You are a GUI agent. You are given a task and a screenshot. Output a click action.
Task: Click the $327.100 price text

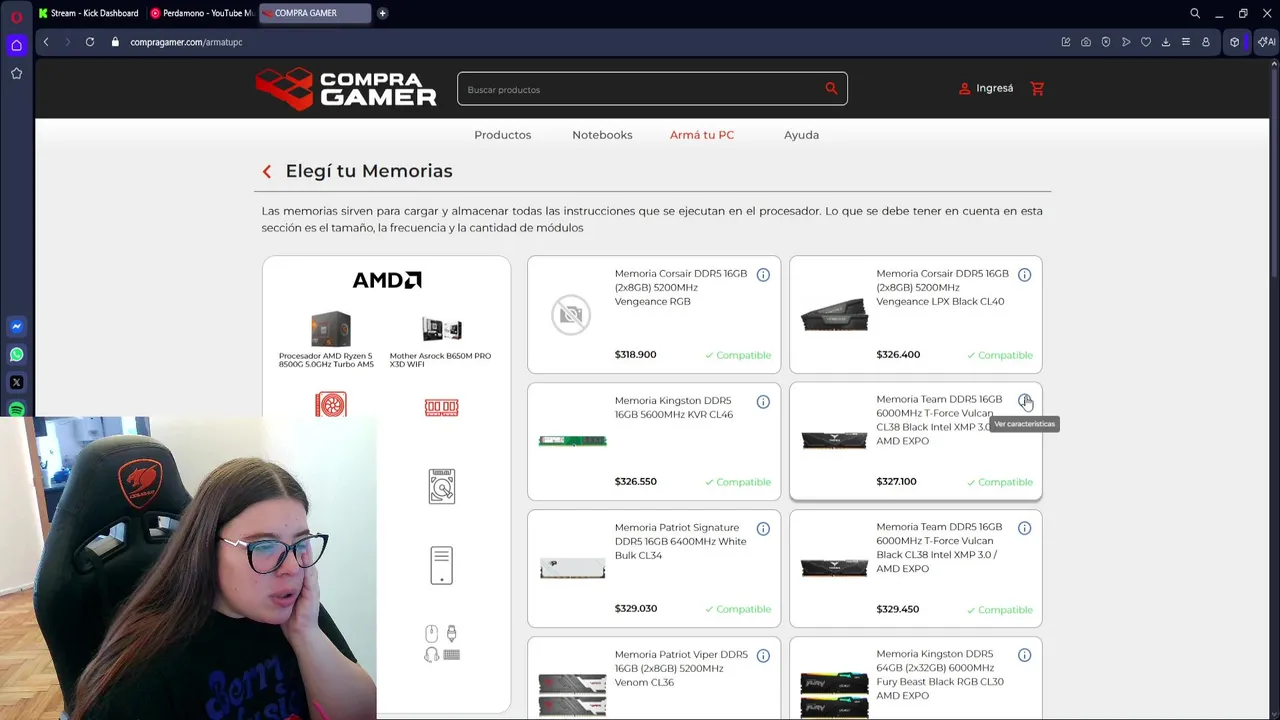coord(896,481)
